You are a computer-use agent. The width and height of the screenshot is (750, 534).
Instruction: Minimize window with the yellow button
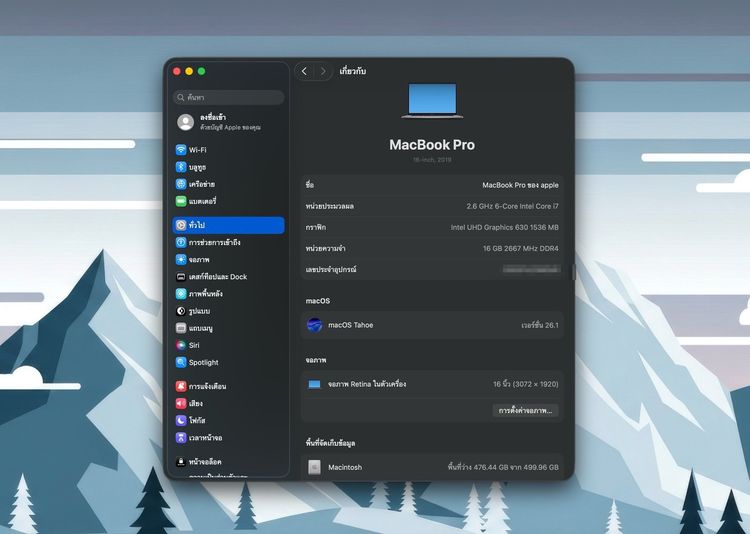coord(189,71)
